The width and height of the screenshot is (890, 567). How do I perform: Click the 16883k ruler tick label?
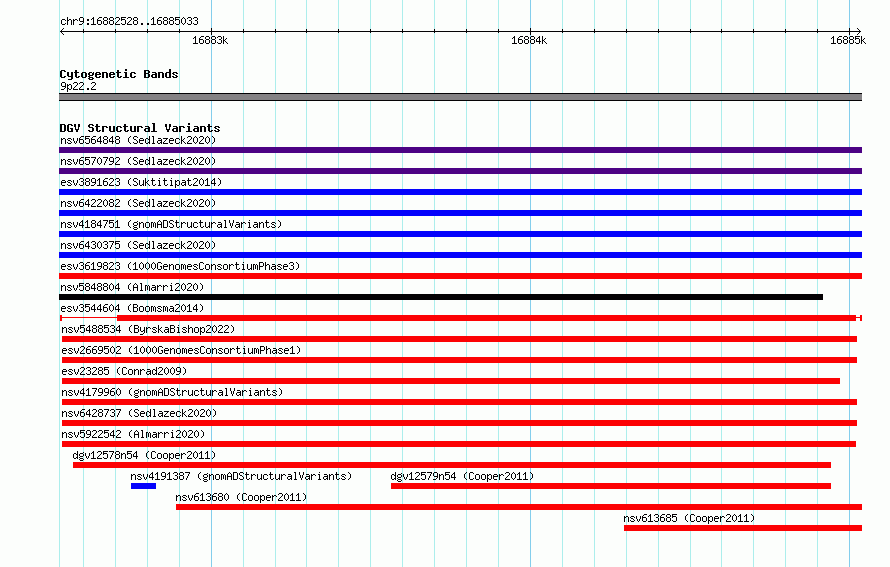(210, 40)
